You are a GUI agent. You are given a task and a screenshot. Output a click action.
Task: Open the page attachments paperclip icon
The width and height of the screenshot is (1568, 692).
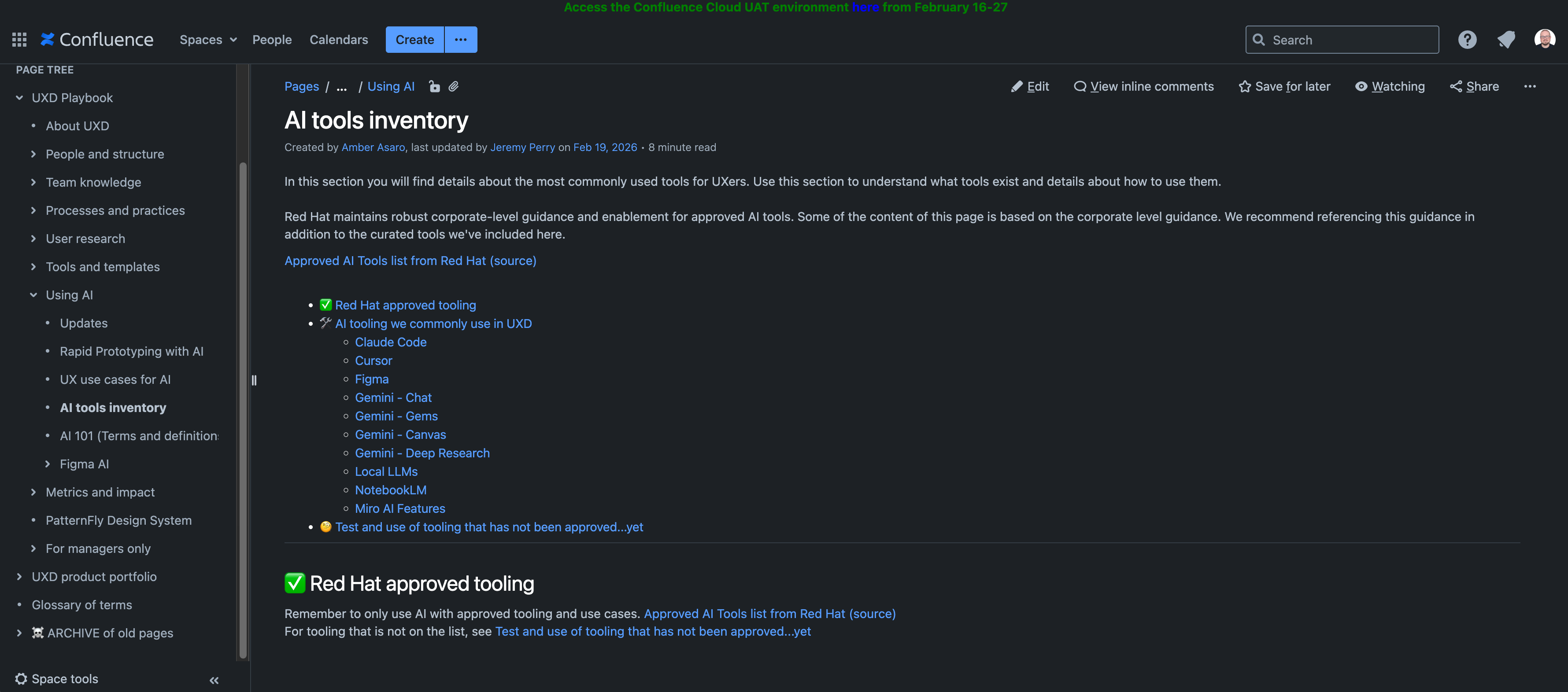coord(454,86)
